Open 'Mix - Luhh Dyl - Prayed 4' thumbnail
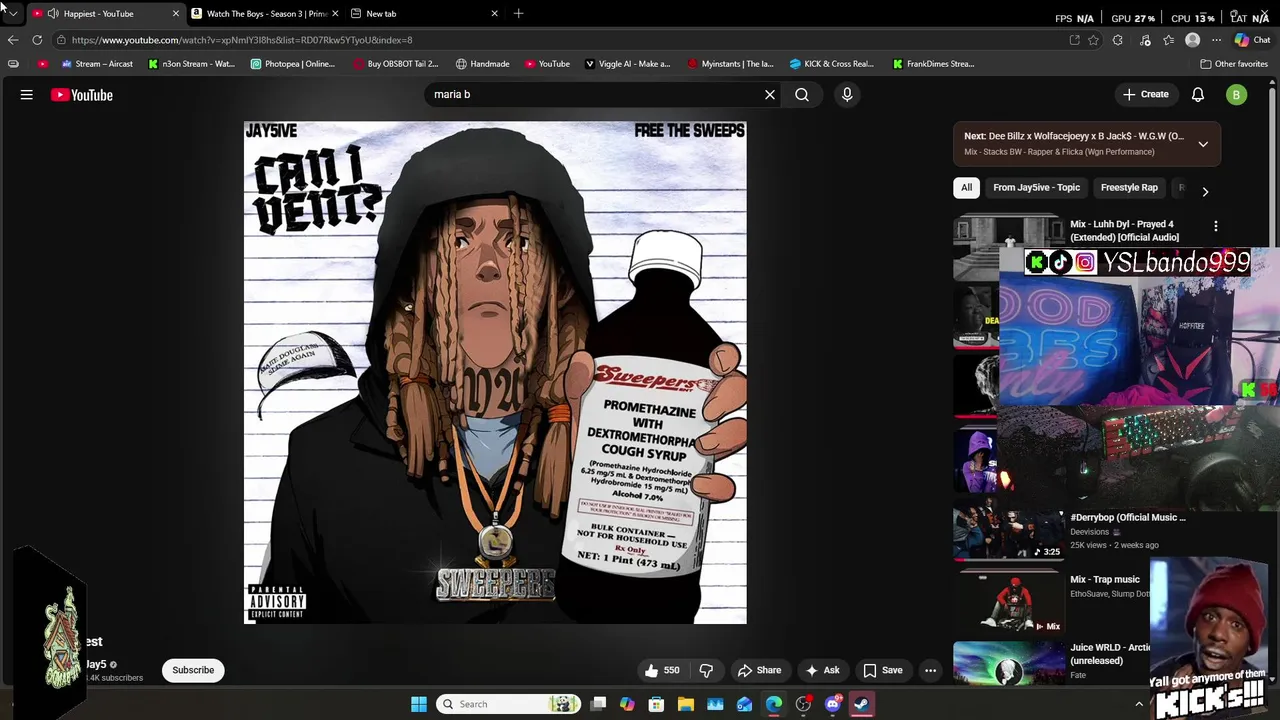This screenshot has width=1280, height=720. click(x=1008, y=248)
